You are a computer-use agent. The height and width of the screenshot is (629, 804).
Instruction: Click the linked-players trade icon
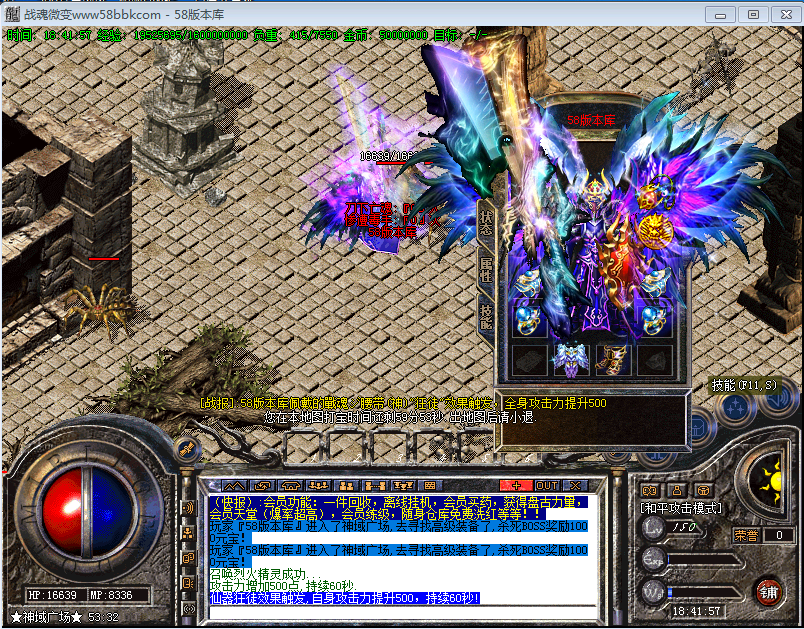(374, 485)
